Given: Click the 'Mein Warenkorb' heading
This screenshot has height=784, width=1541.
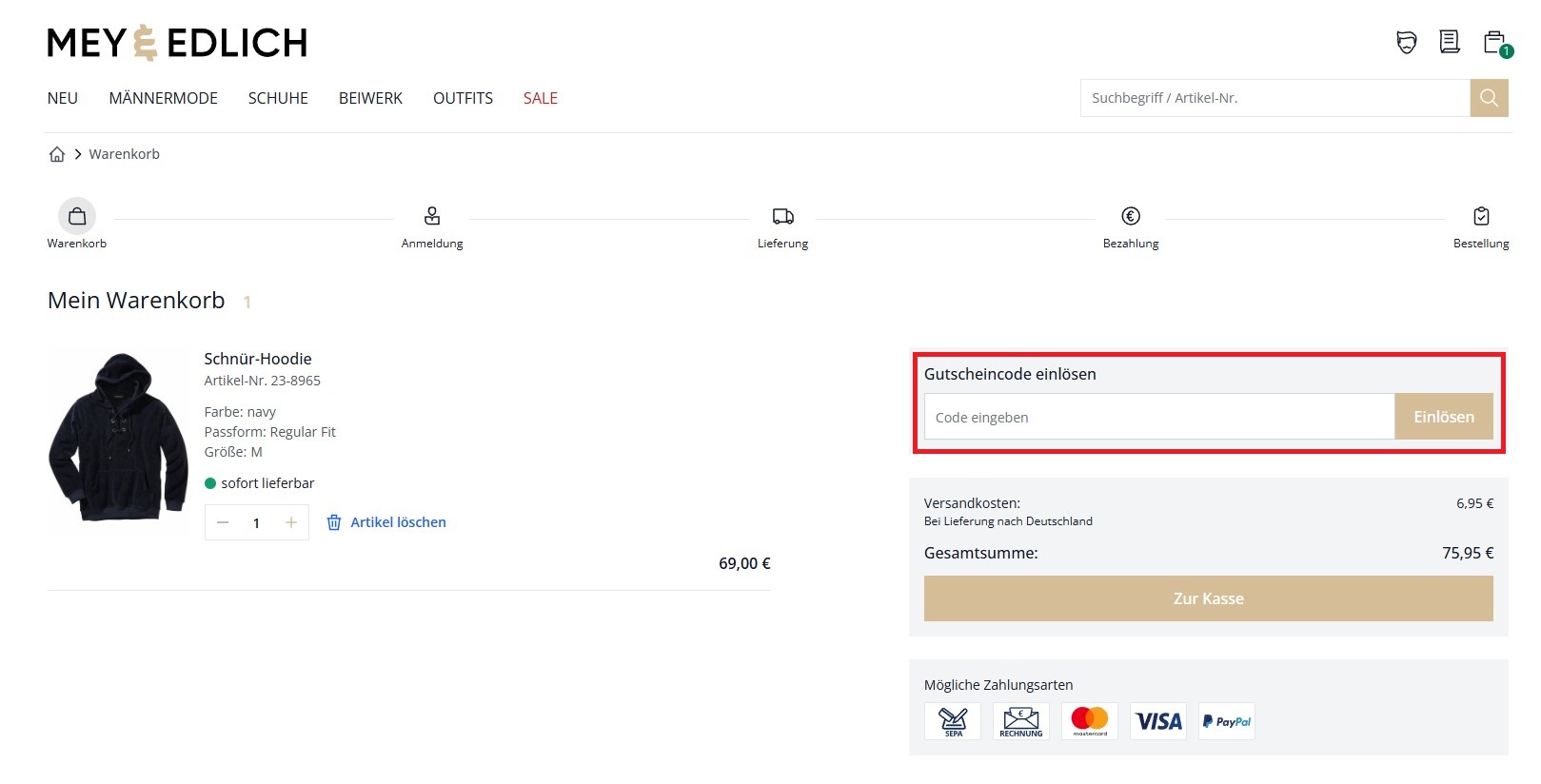Looking at the screenshot, I should [136, 301].
